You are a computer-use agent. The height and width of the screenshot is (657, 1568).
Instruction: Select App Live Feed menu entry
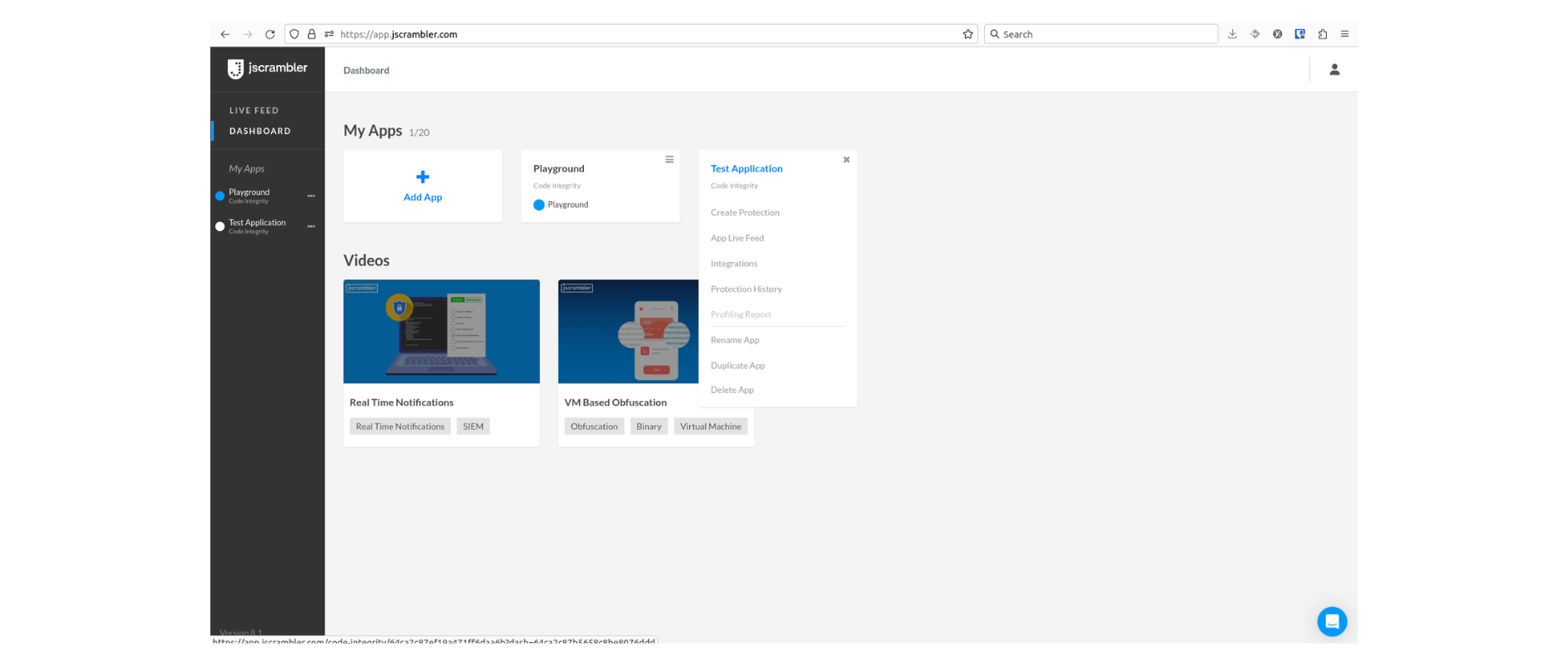click(737, 238)
